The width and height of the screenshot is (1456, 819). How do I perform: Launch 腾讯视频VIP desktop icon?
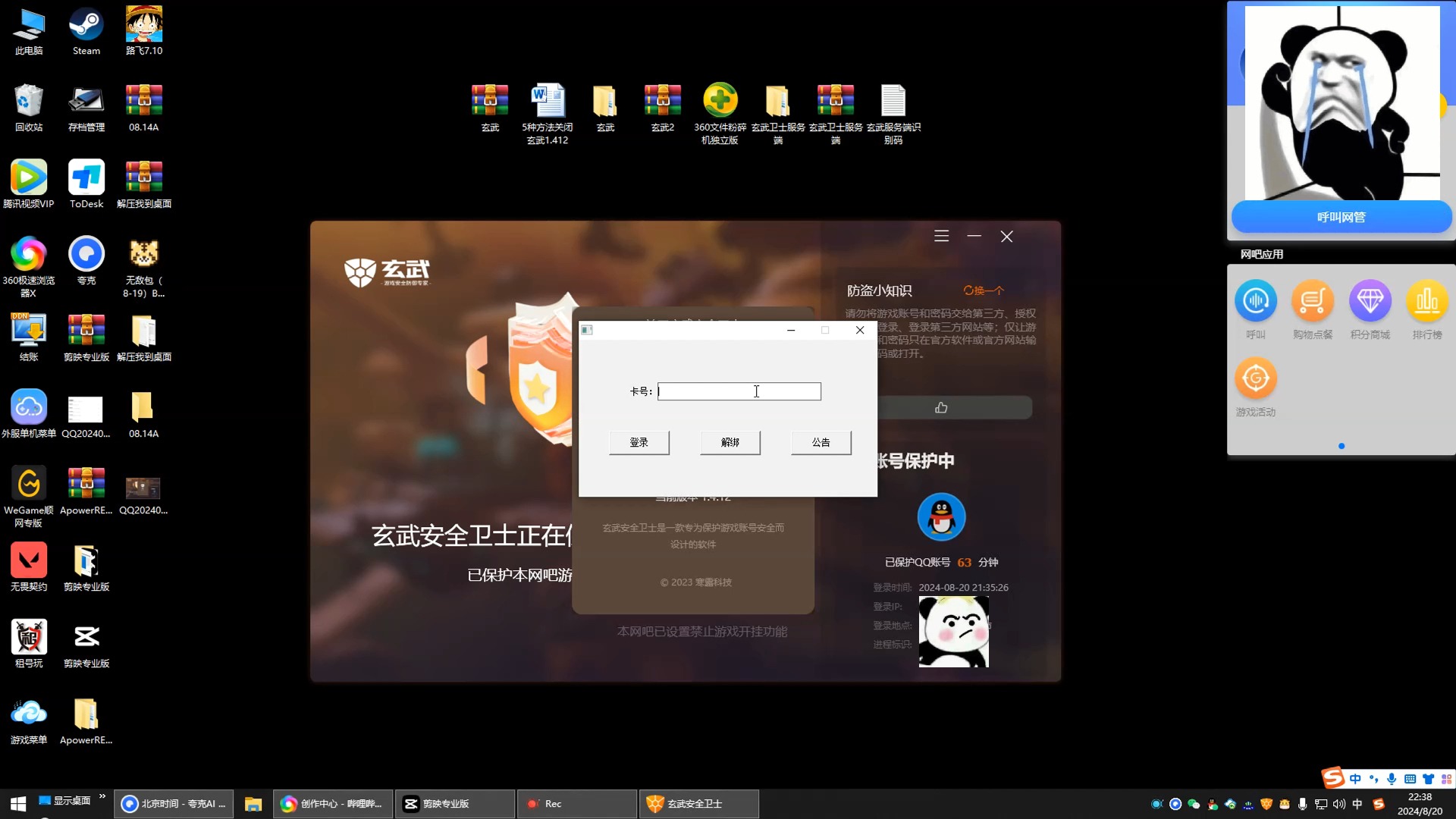tap(29, 185)
